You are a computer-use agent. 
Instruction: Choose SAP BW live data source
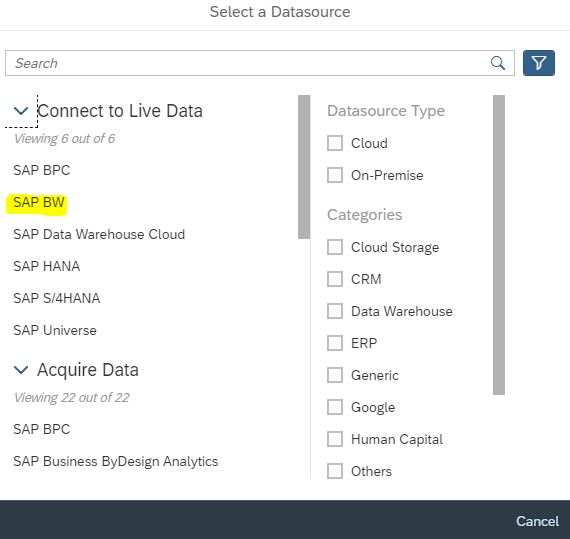tap(39, 202)
